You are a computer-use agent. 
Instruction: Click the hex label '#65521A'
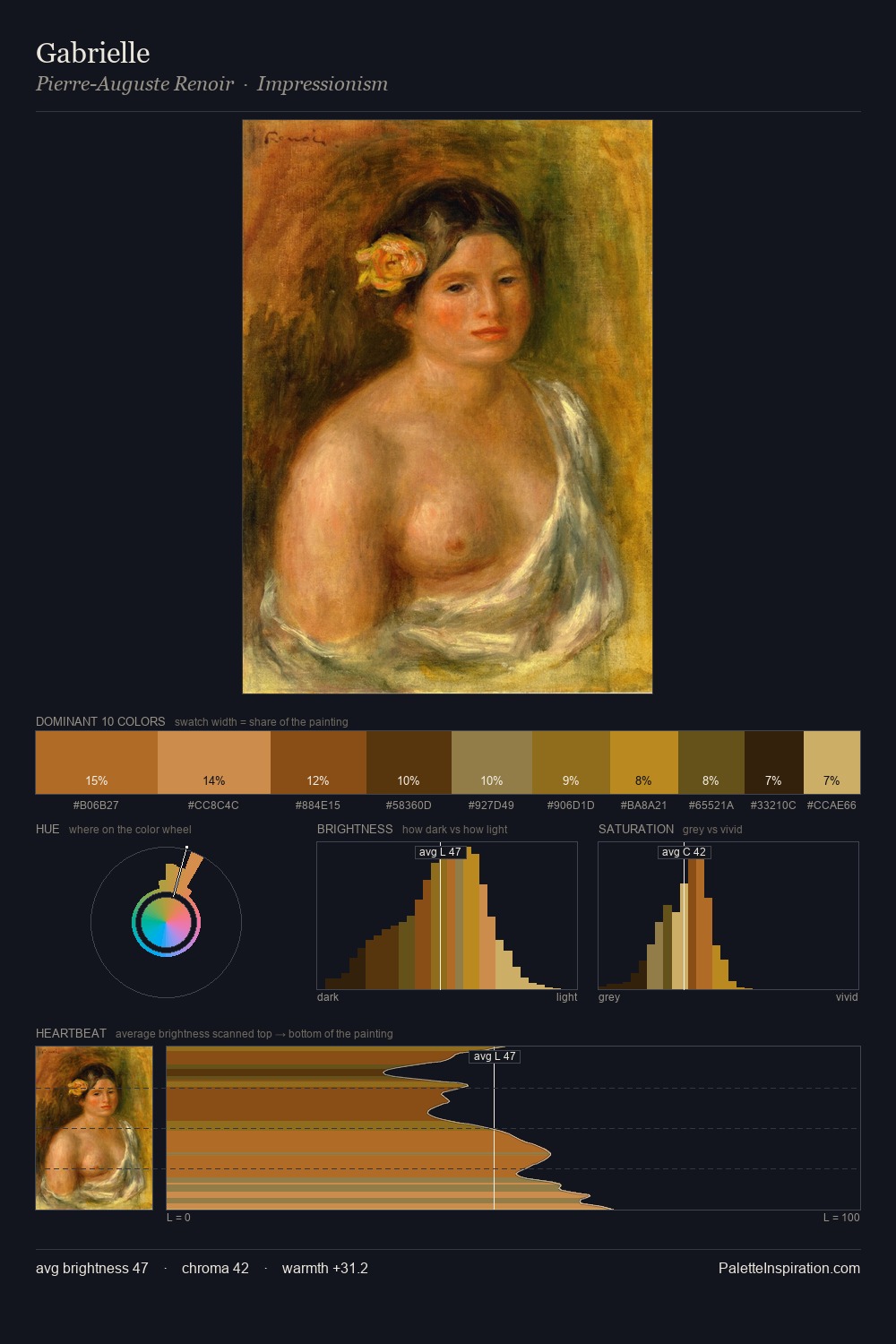(711, 806)
